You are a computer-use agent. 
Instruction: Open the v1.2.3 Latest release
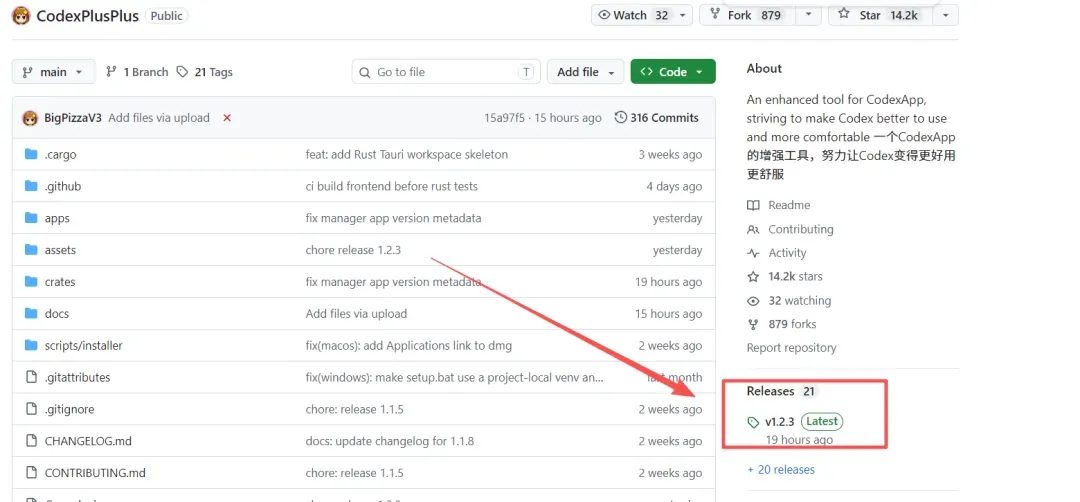[795, 421]
